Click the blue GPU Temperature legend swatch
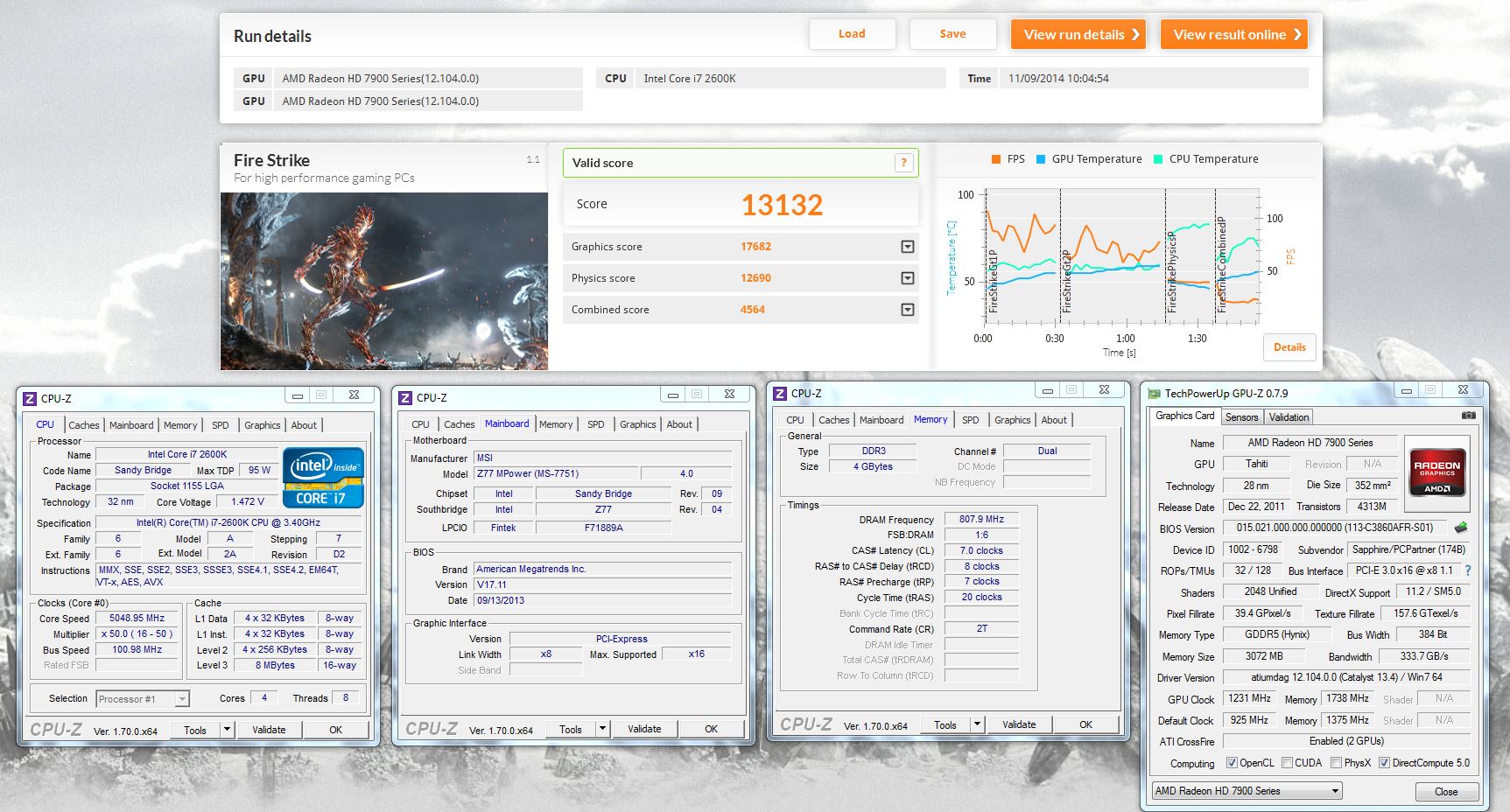1510x812 pixels. pos(1041,159)
